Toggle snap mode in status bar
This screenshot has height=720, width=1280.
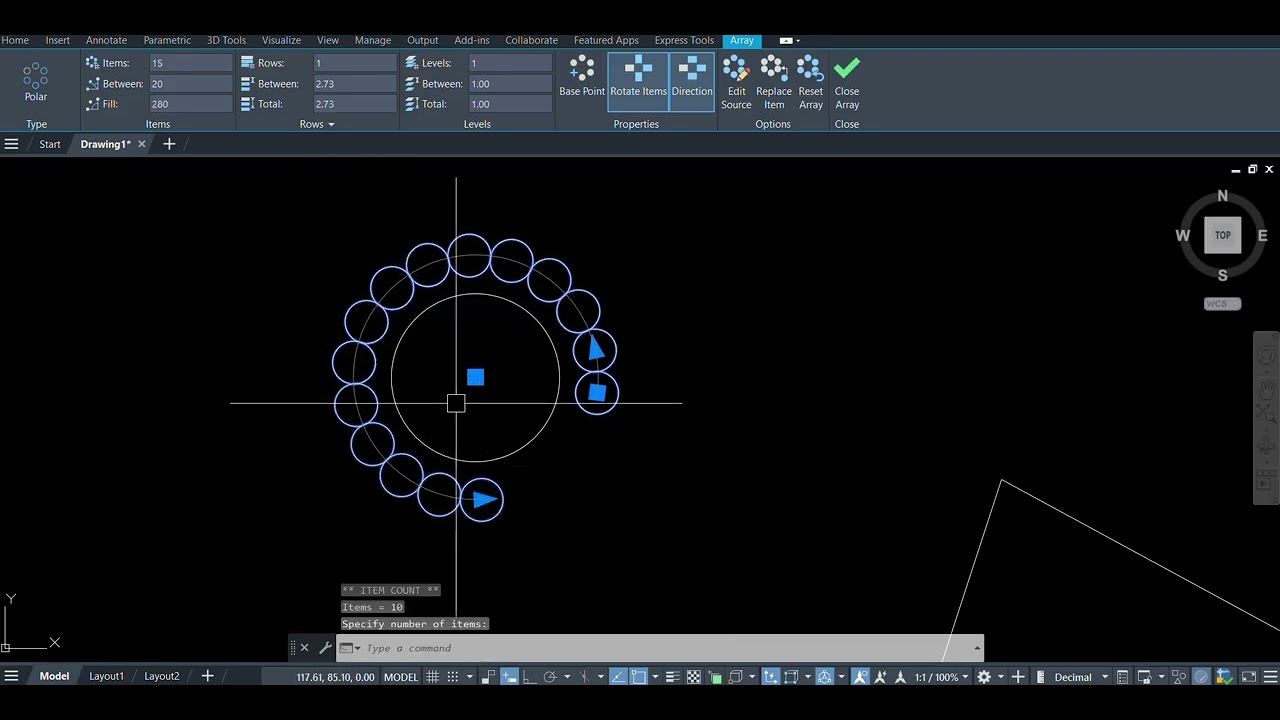click(452, 677)
